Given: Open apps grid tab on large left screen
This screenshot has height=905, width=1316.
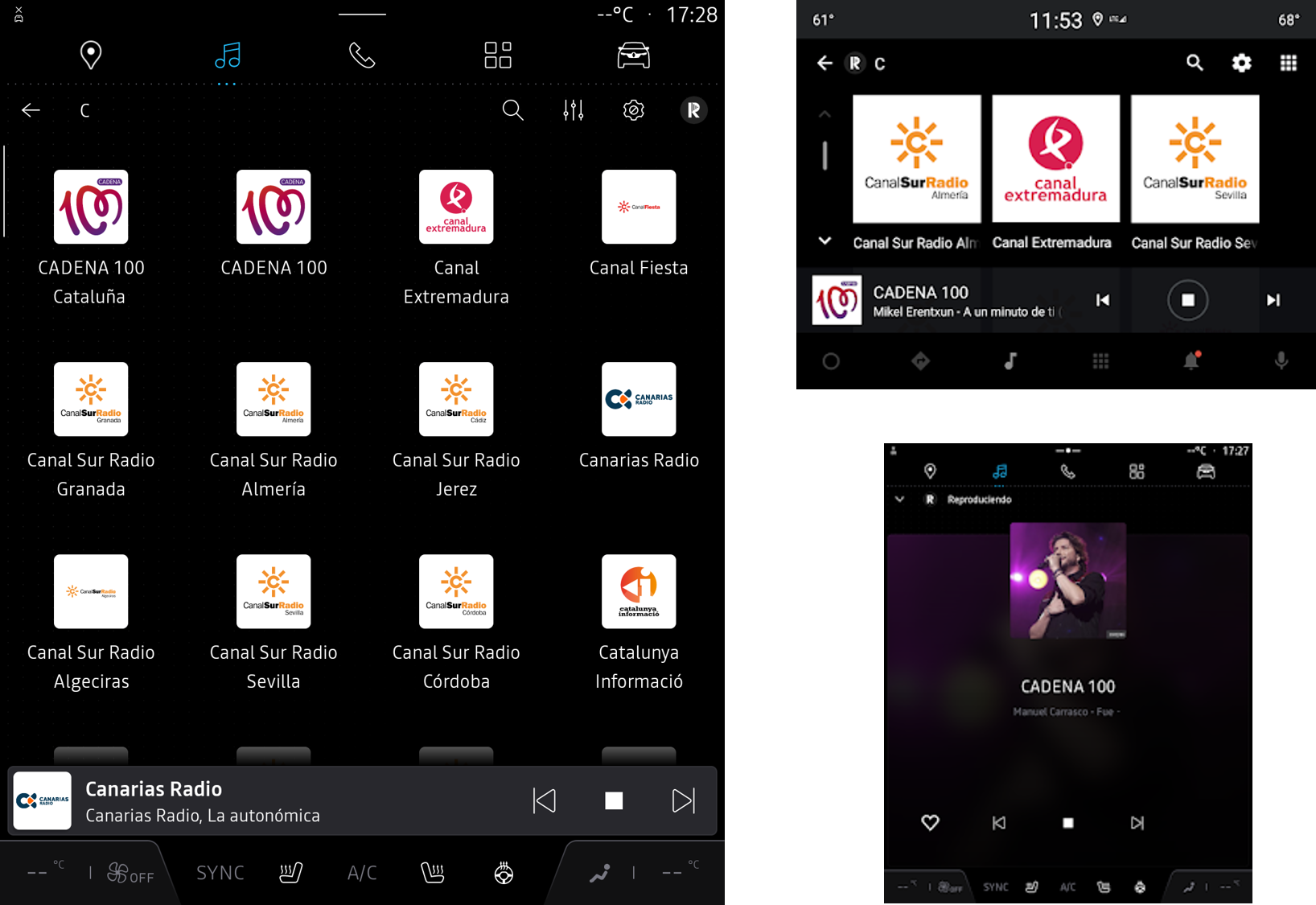Looking at the screenshot, I should click(498, 55).
